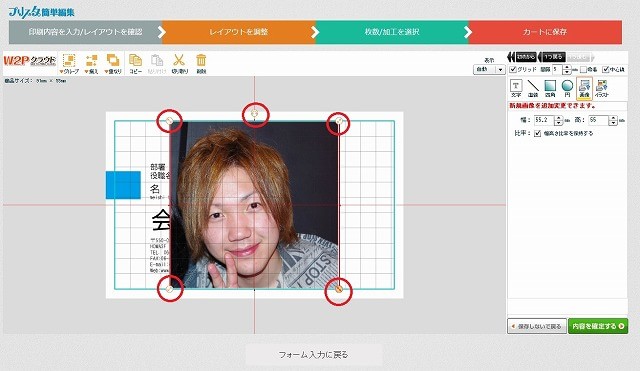
Task: Click the top-center handle of photo
Action: [255, 113]
